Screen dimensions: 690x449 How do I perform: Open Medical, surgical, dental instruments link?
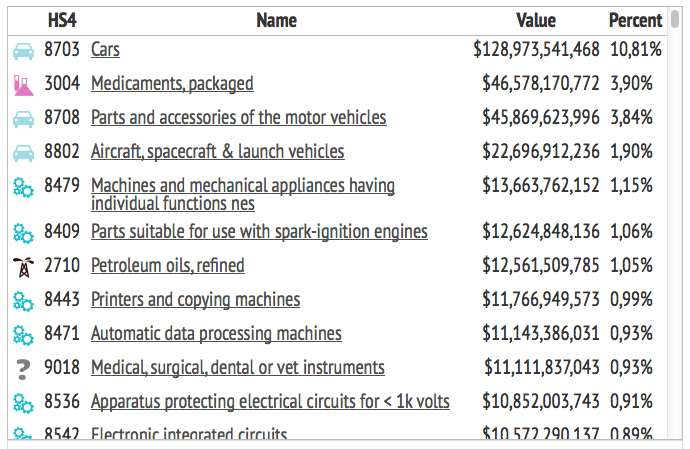point(237,367)
